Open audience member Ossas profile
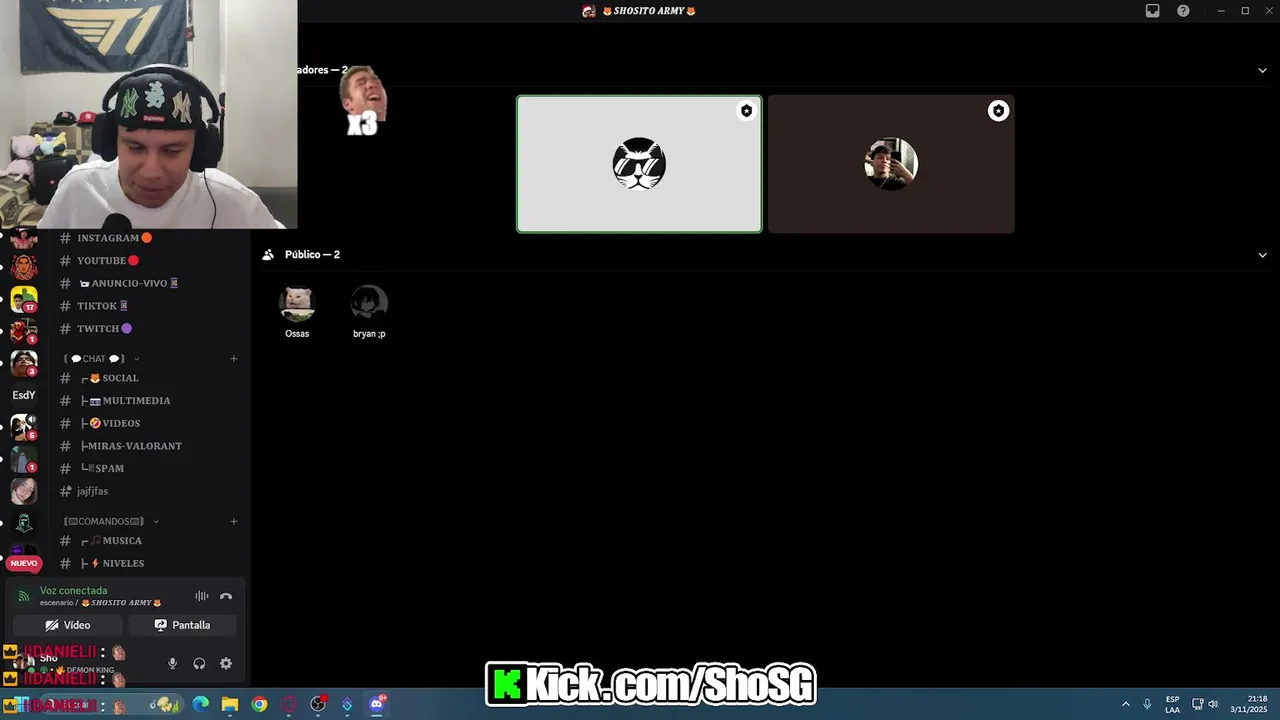 (297, 311)
